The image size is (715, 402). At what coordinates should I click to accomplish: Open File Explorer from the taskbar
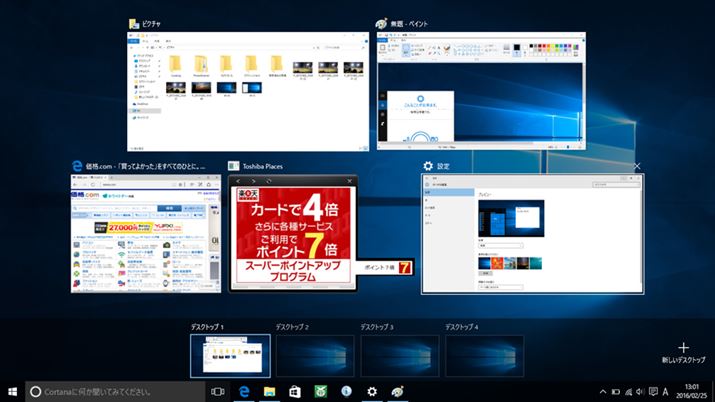point(269,391)
